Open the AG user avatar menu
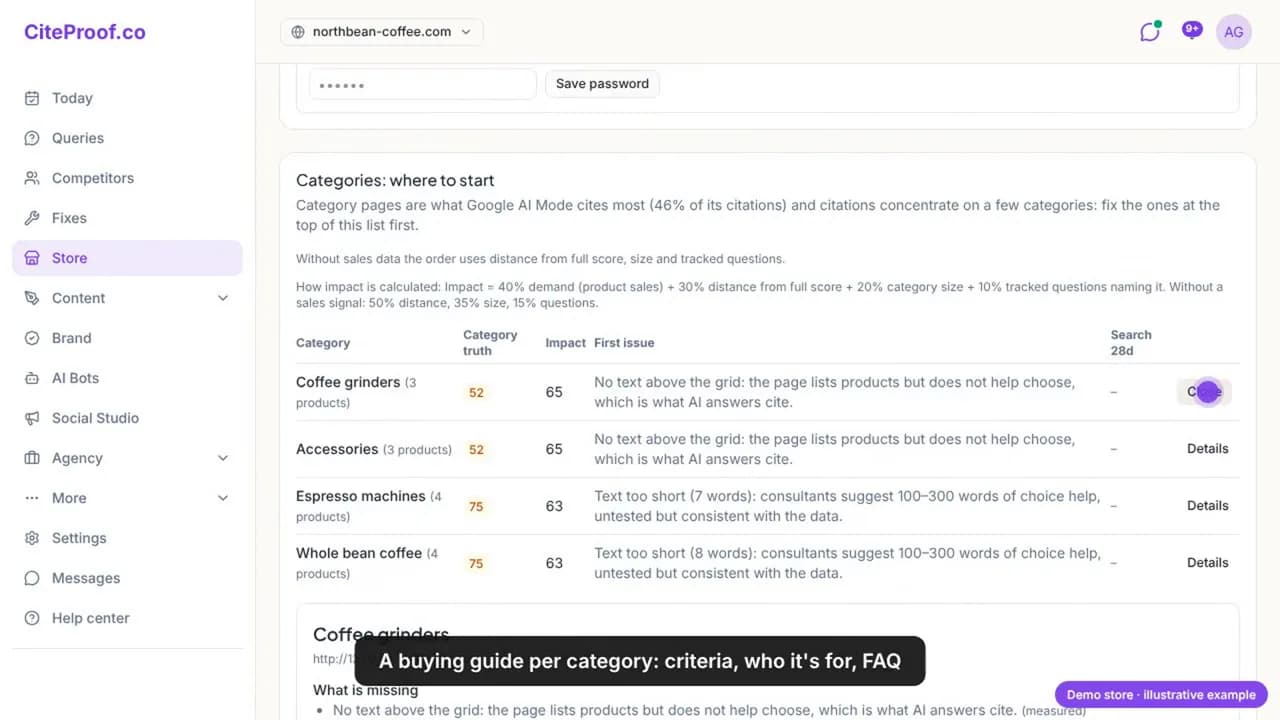 tap(1234, 32)
